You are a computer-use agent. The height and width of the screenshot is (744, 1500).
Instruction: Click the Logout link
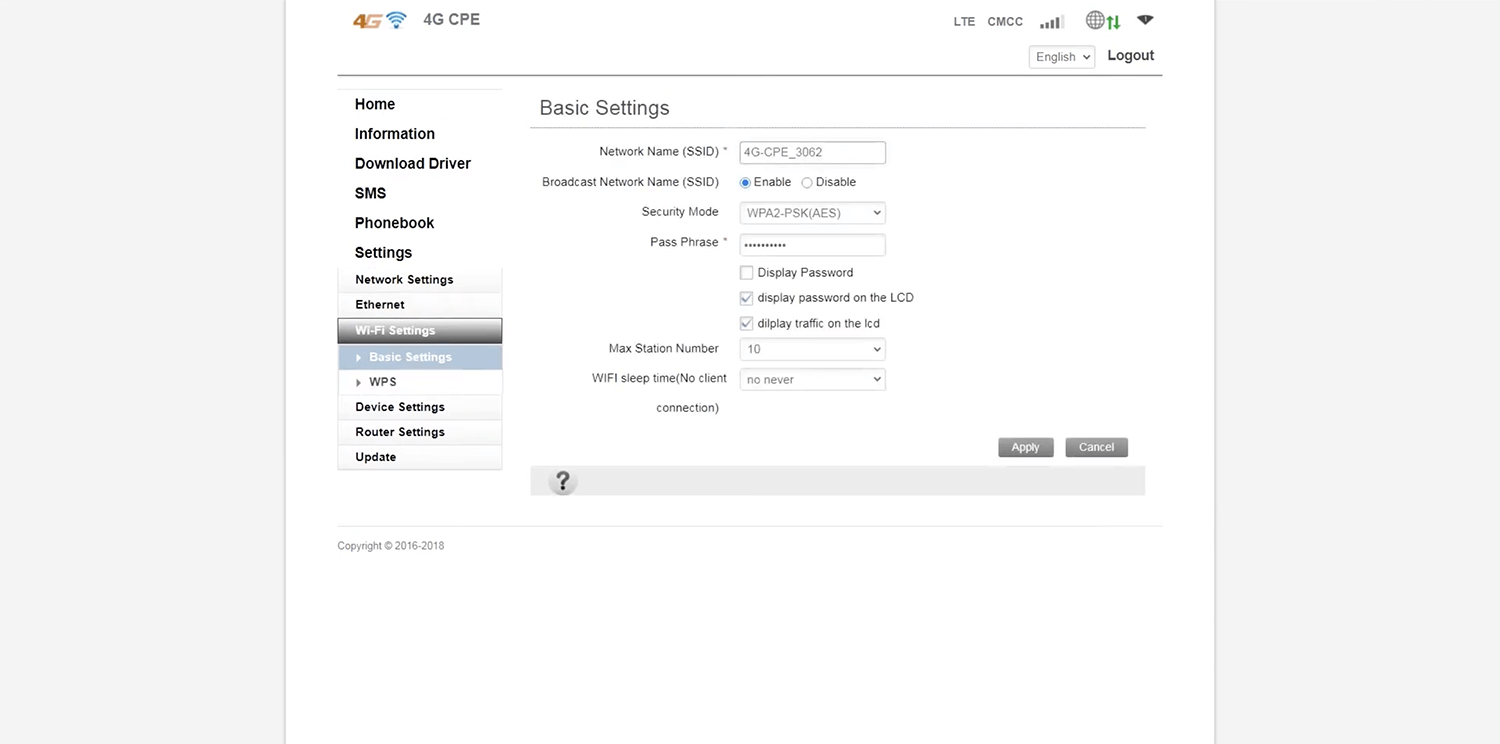pos(1130,56)
